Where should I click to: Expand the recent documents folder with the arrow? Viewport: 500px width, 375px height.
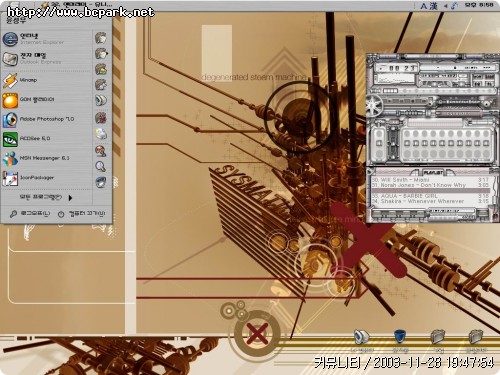[101, 53]
